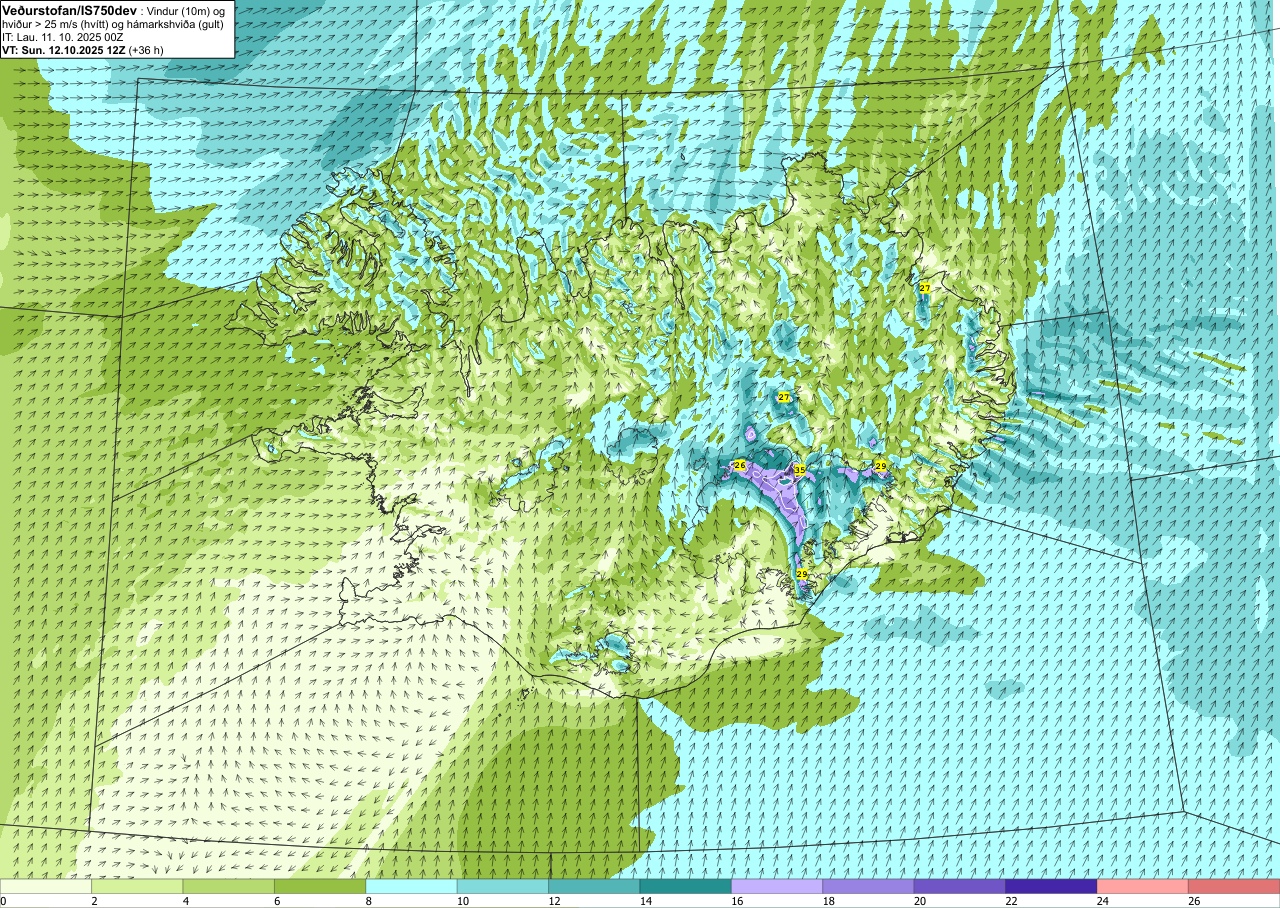Click the yellow gust marker labeled 26
This screenshot has width=1280, height=908.
(x=740, y=465)
